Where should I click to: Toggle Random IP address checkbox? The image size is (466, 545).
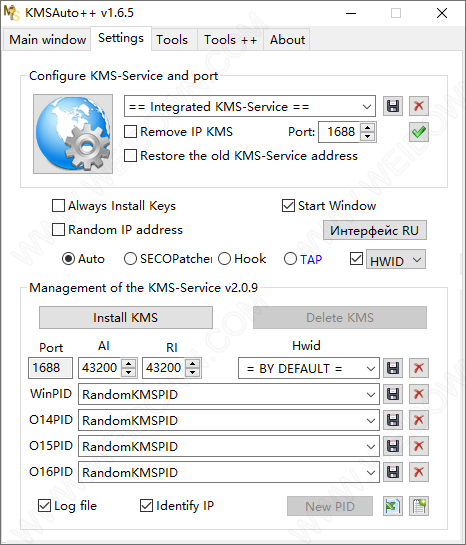coord(58,229)
